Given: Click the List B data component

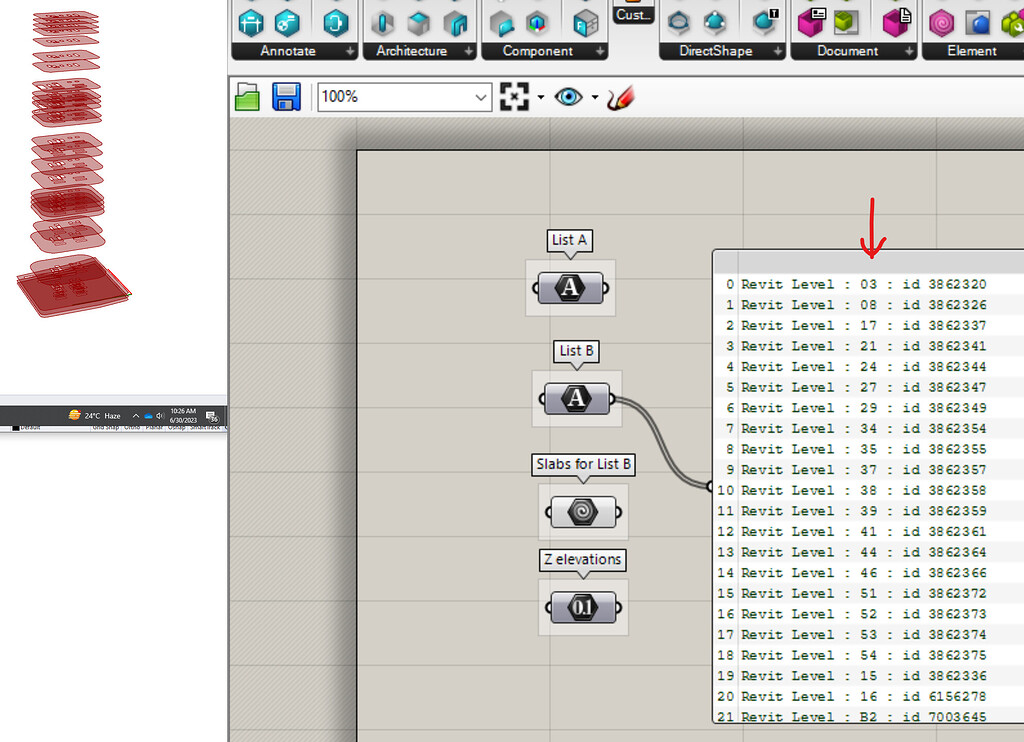Looking at the screenshot, I should coord(577,398).
